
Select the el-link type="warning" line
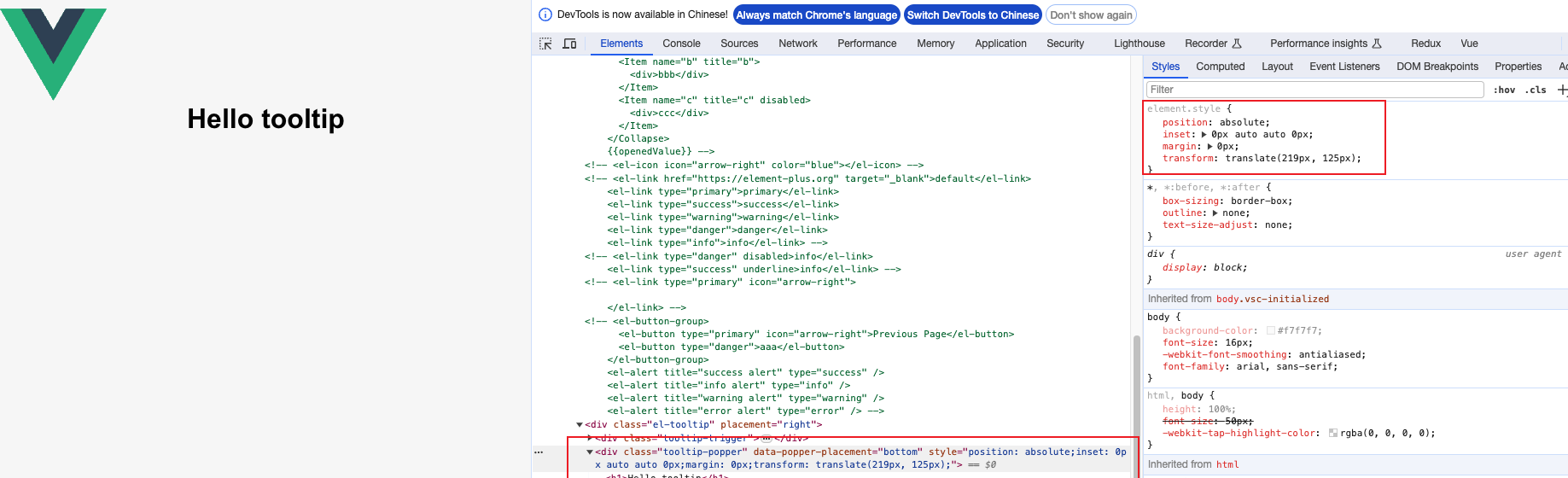coord(723,218)
